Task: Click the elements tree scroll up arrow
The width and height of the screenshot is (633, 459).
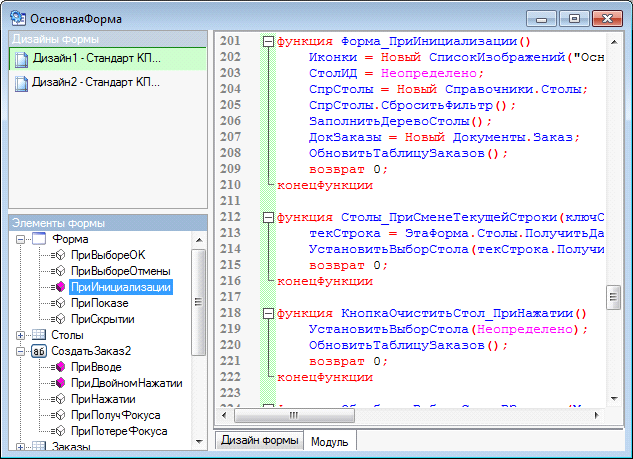Action: pos(199,240)
